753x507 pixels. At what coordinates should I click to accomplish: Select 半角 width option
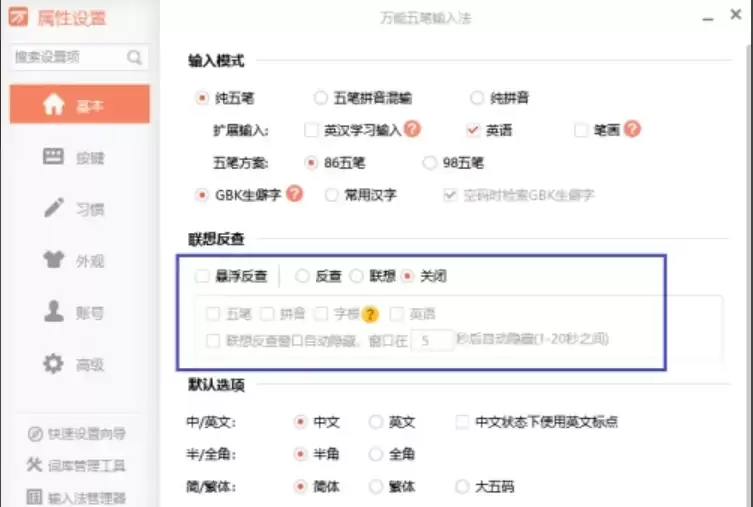click(x=300, y=454)
